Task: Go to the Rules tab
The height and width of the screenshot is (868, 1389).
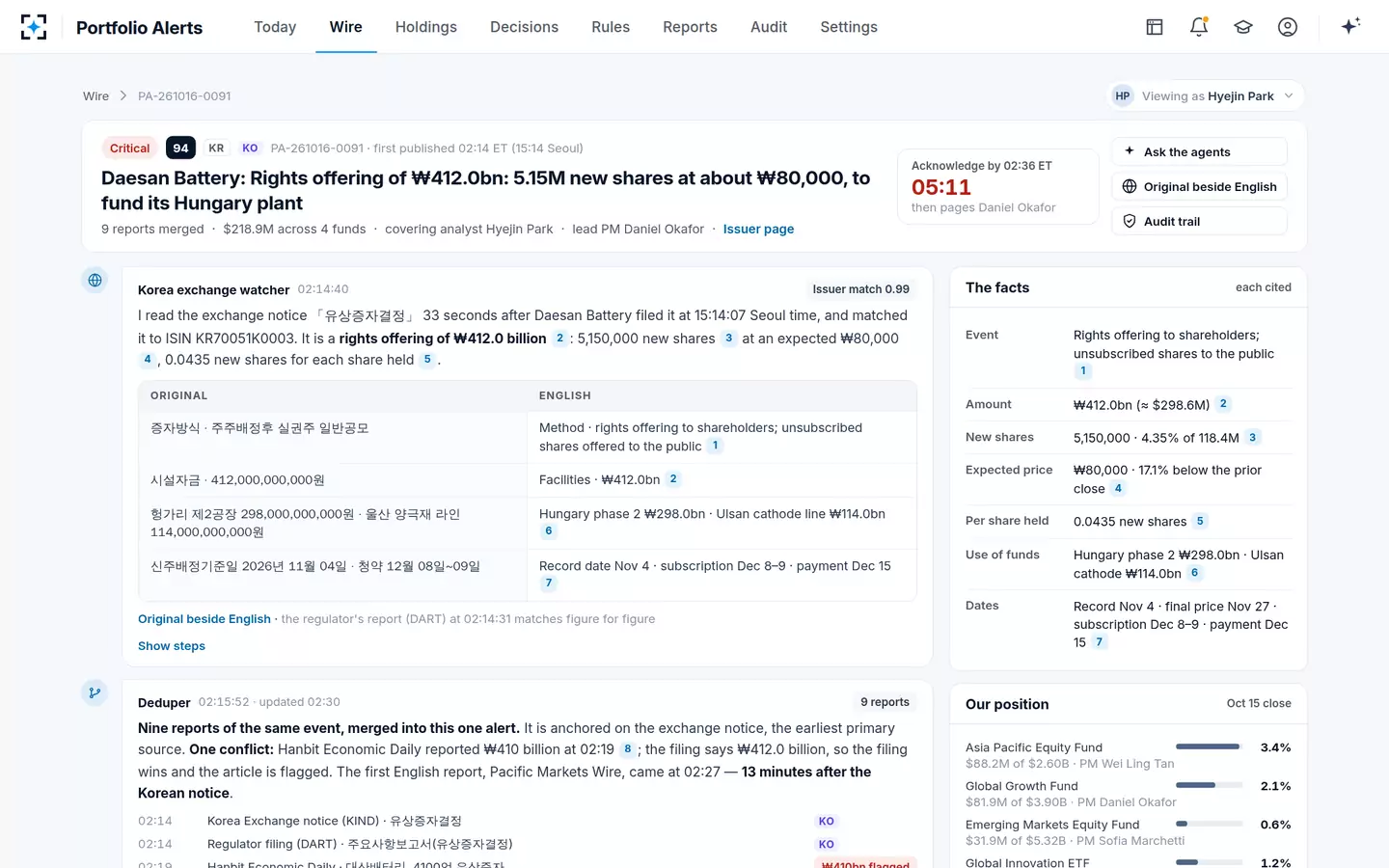Action: click(611, 27)
